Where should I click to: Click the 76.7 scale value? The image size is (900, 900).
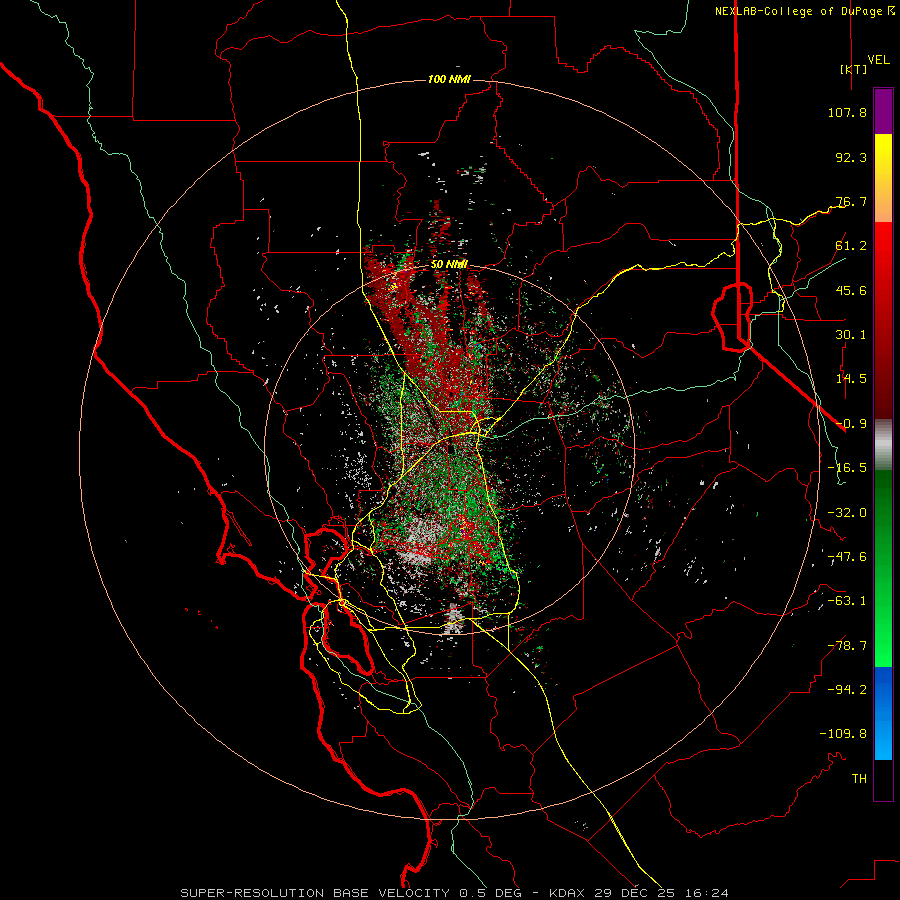point(851,201)
